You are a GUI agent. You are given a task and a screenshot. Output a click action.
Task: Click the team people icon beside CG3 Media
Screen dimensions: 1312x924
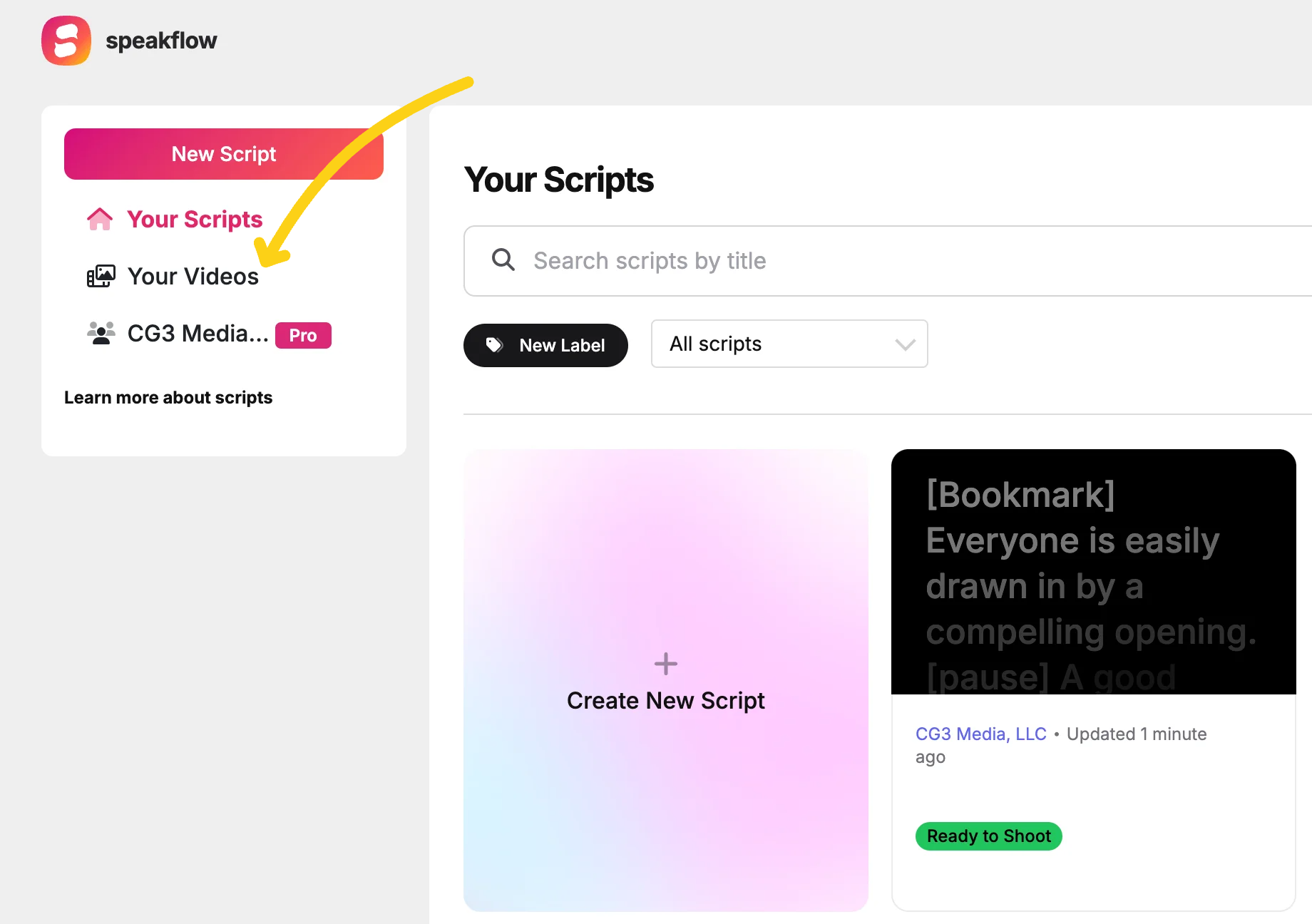101,333
